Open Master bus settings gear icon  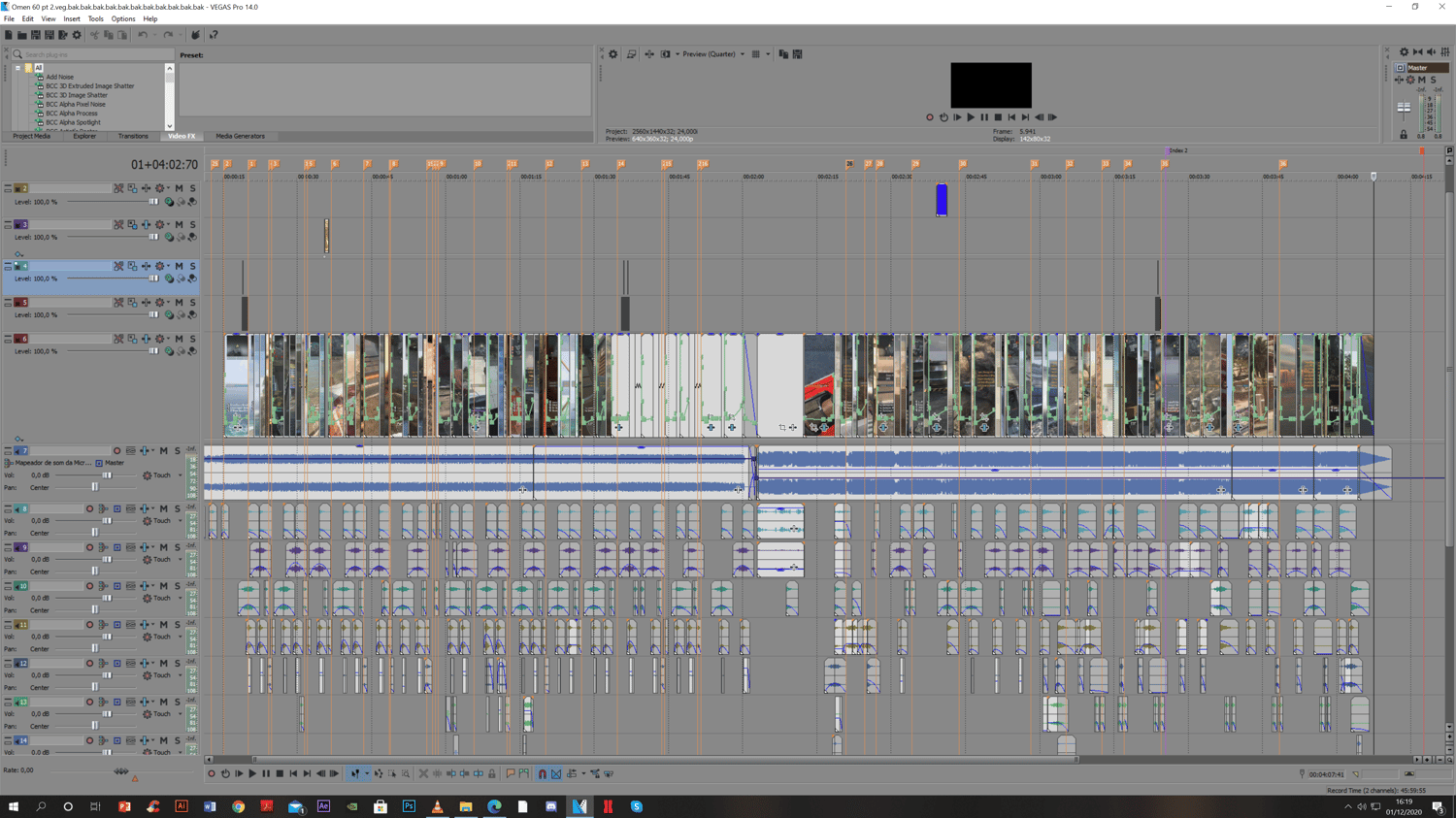pos(1404,52)
